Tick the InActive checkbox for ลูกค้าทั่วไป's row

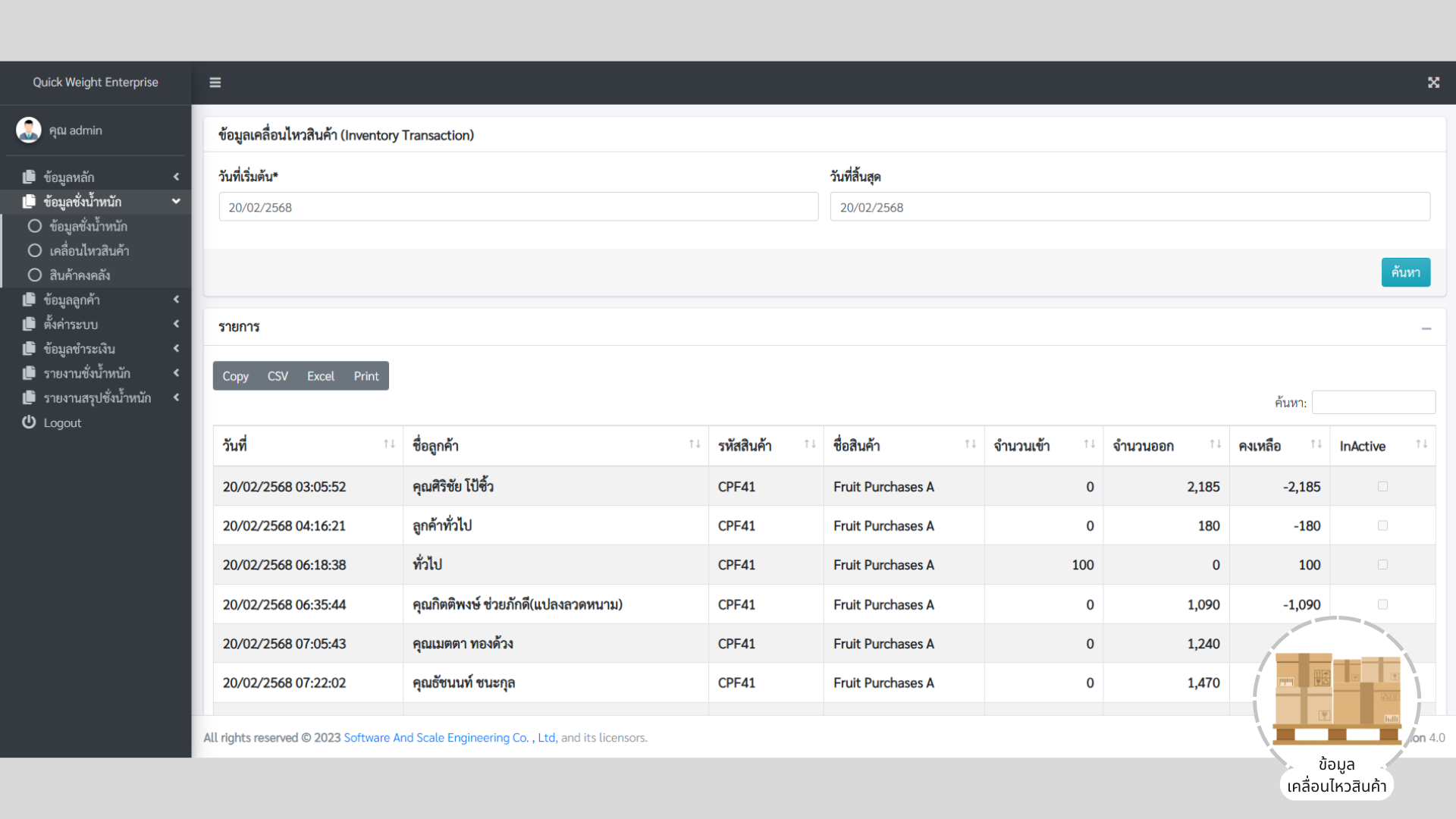tap(1382, 526)
